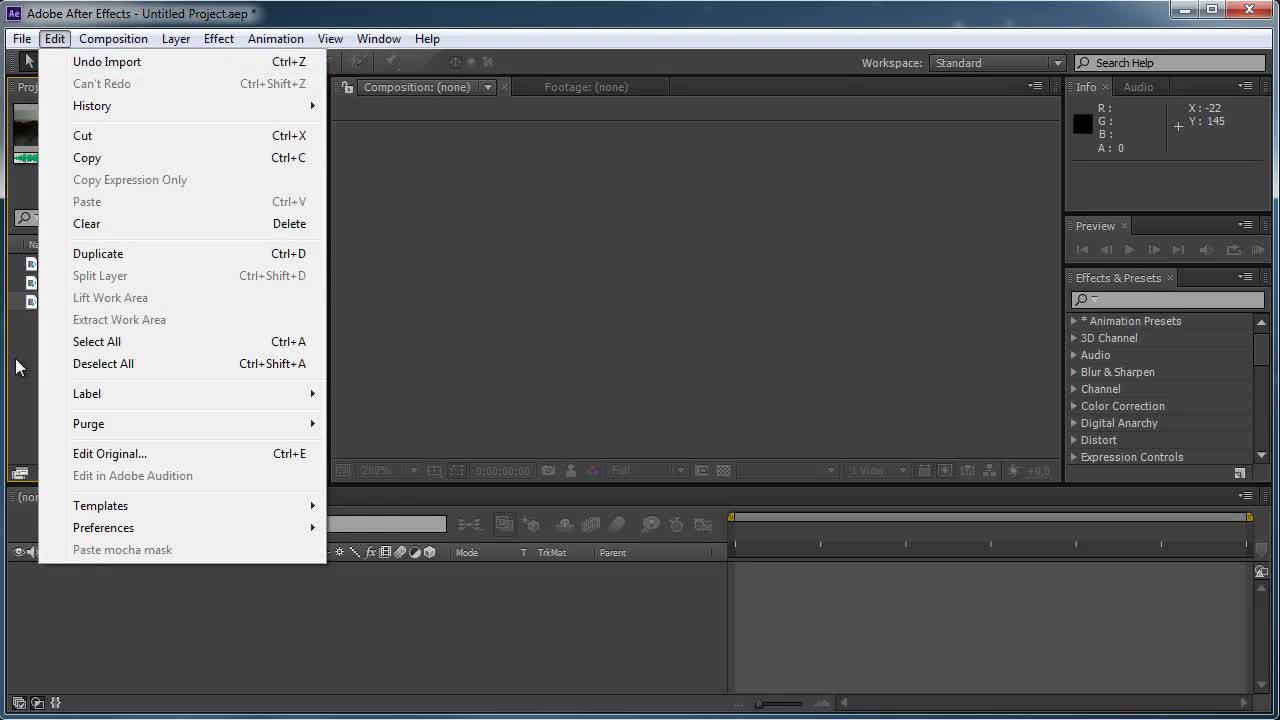Click the Collapse Transformations sun icon
This screenshot has width=1280, height=720.
(340, 552)
